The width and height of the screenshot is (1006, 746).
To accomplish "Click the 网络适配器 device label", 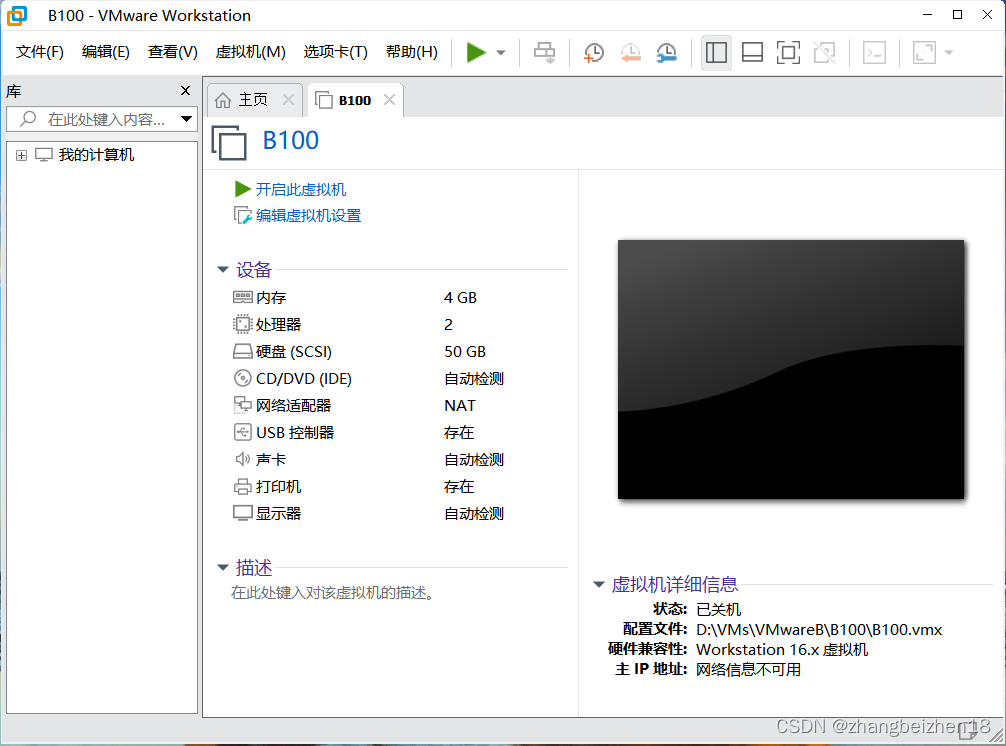I will click(x=293, y=405).
